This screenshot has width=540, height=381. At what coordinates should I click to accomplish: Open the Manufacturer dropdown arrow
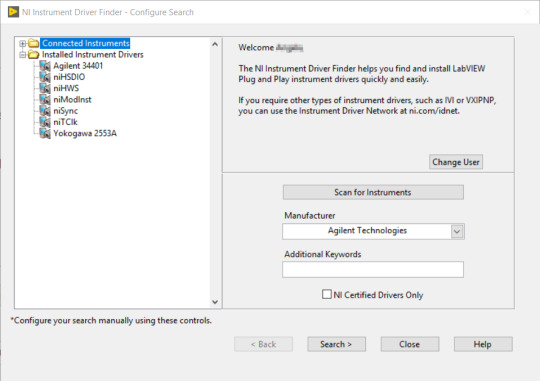(457, 231)
